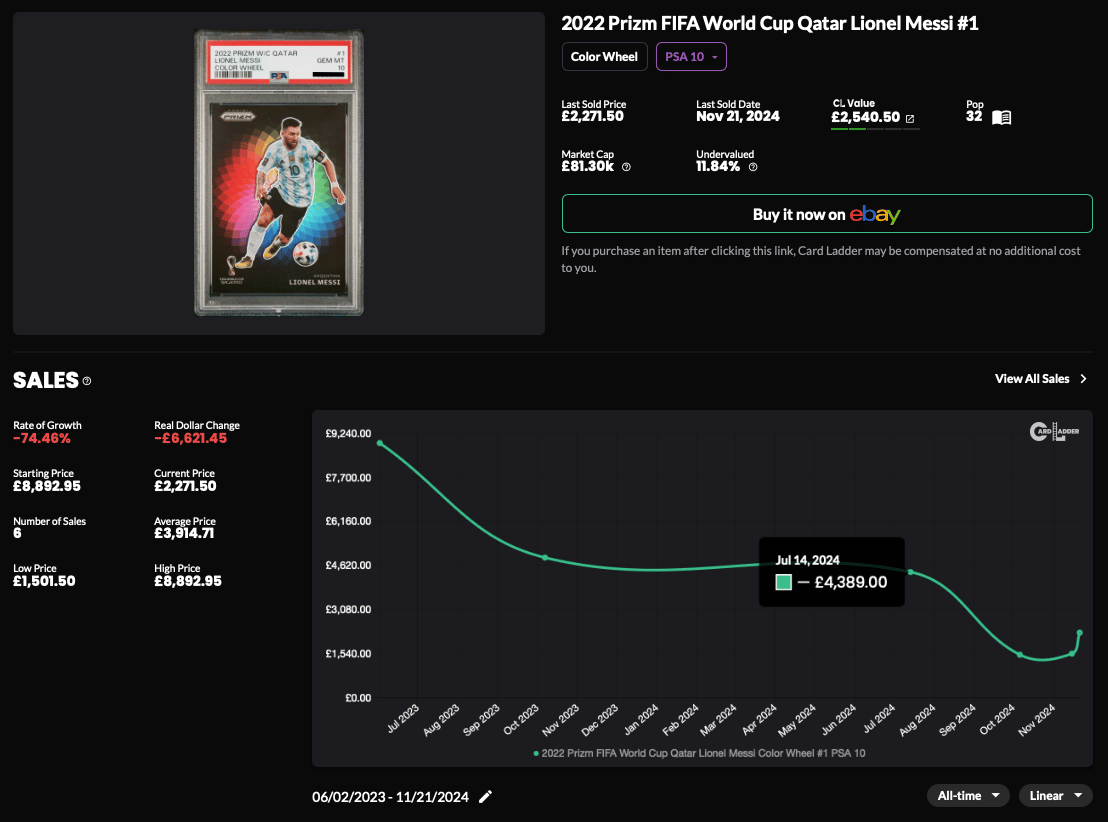Click the Messi card image thumbnail
This screenshot has height=822, width=1108.
pyautogui.click(x=278, y=172)
